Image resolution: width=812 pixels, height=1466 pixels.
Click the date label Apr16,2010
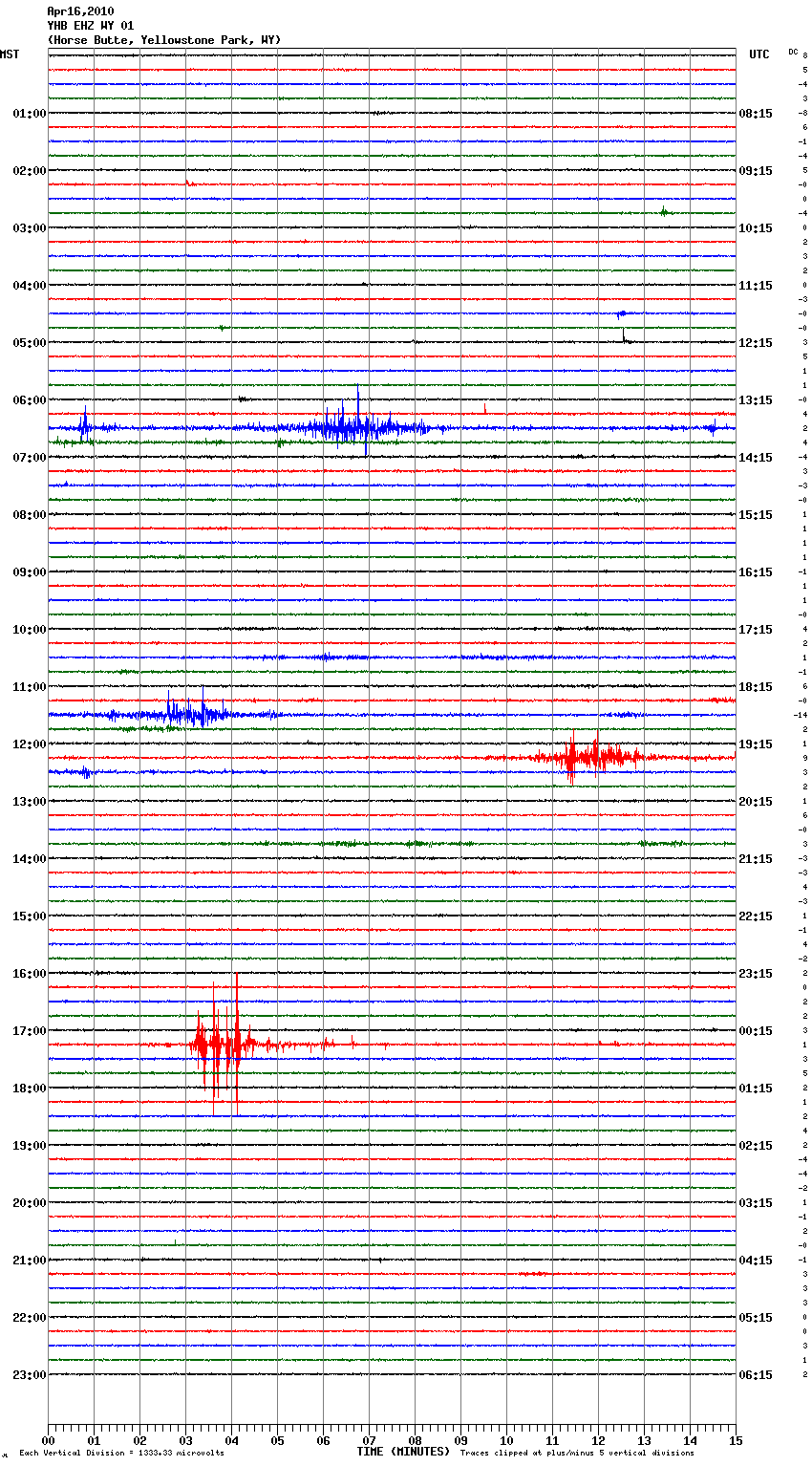point(80,11)
